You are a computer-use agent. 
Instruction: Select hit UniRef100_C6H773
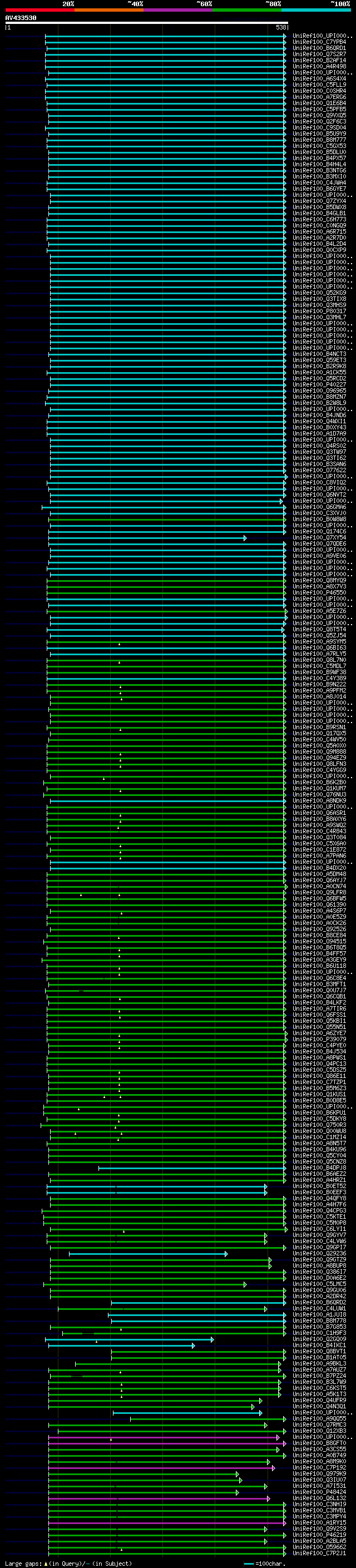click(319, 219)
